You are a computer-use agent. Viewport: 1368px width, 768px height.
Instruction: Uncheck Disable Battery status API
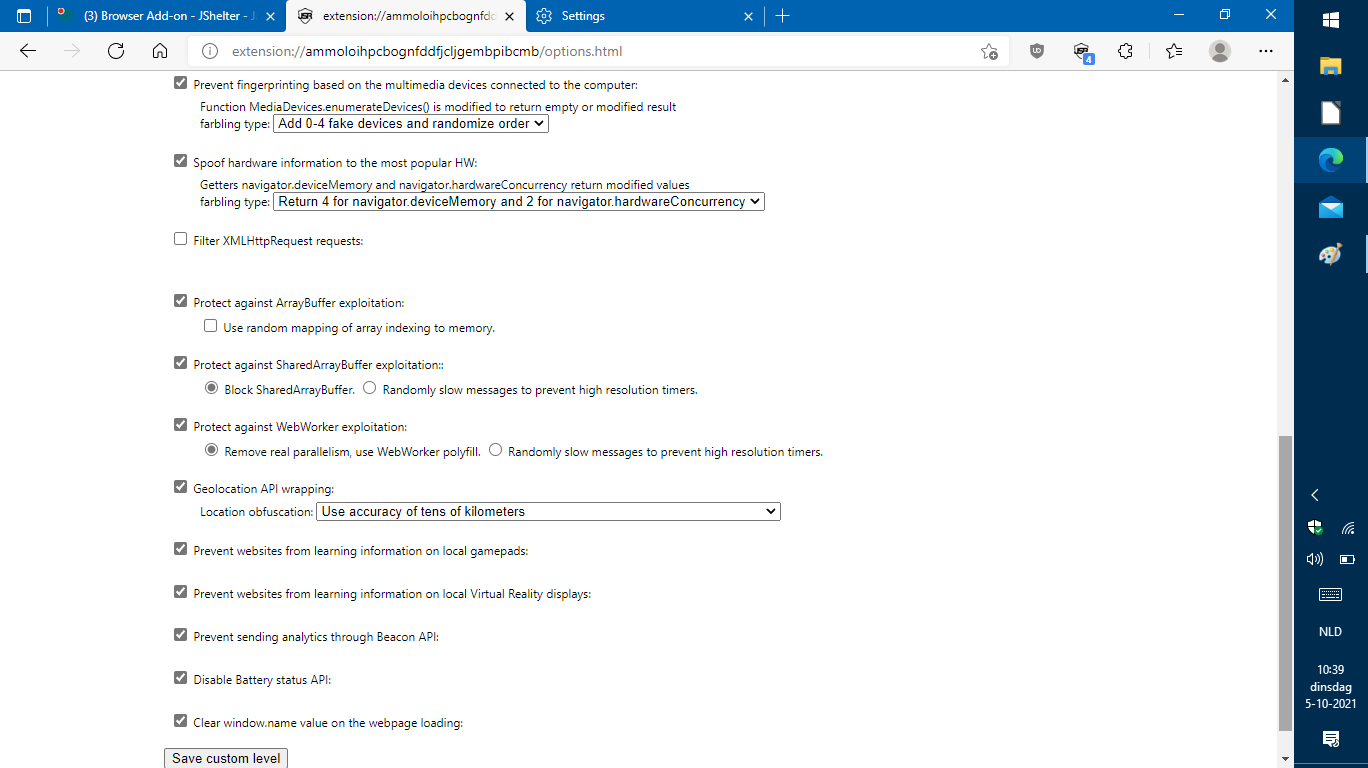pyautogui.click(x=181, y=677)
